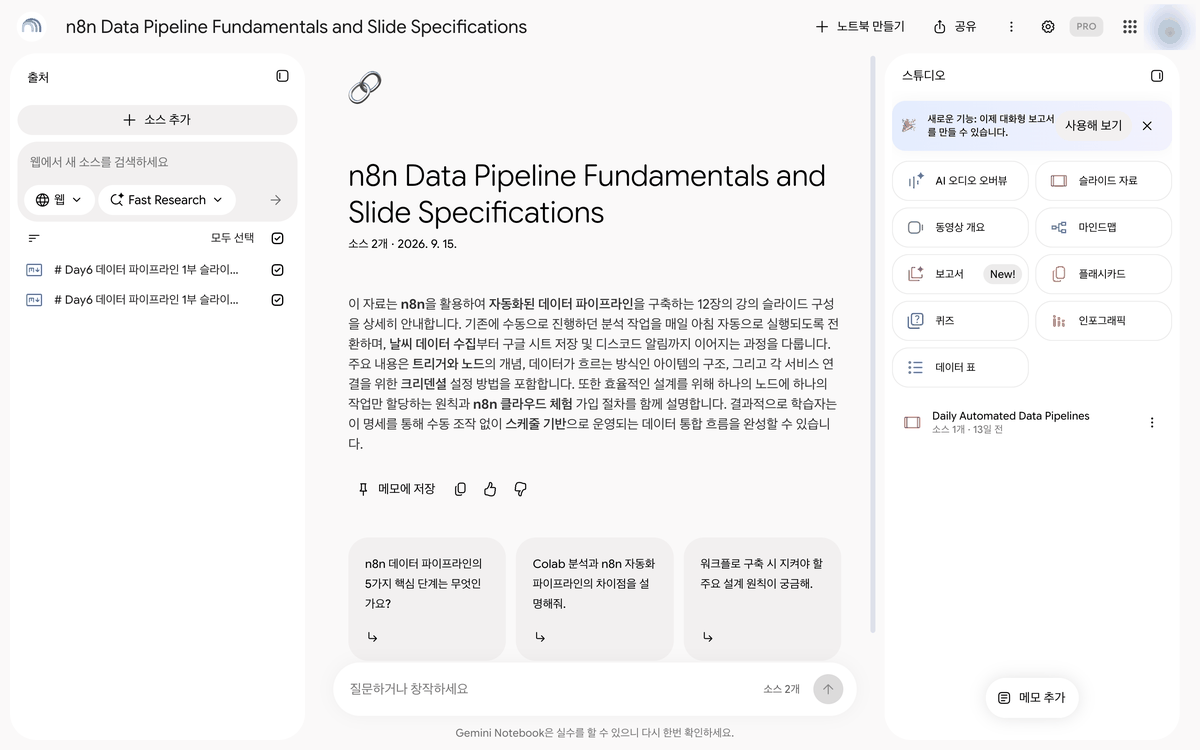Click the 사용해 보기 button
The width and height of the screenshot is (1200, 750).
(1093, 126)
